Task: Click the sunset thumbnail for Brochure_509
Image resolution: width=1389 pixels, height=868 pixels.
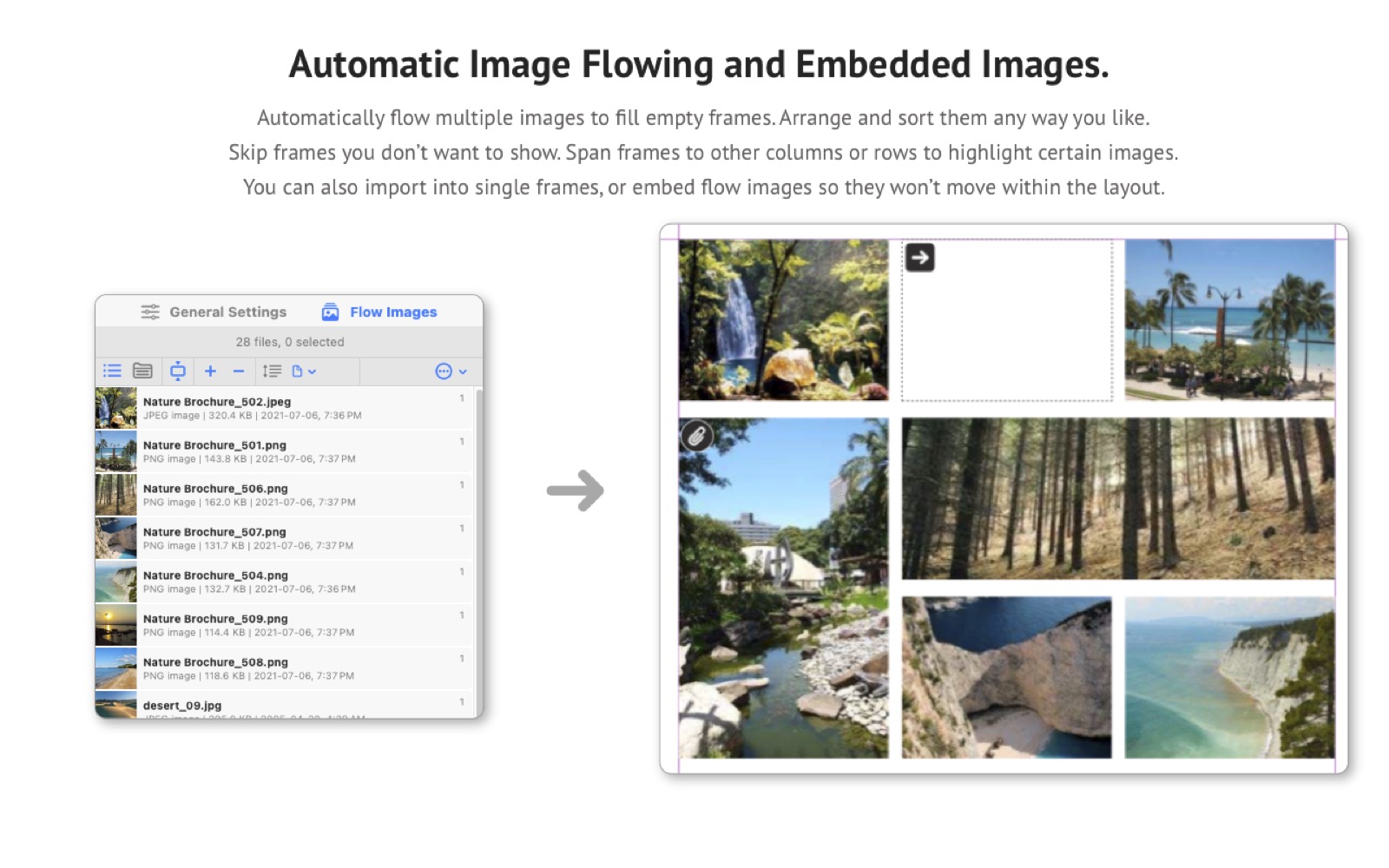Action: pos(116,625)
